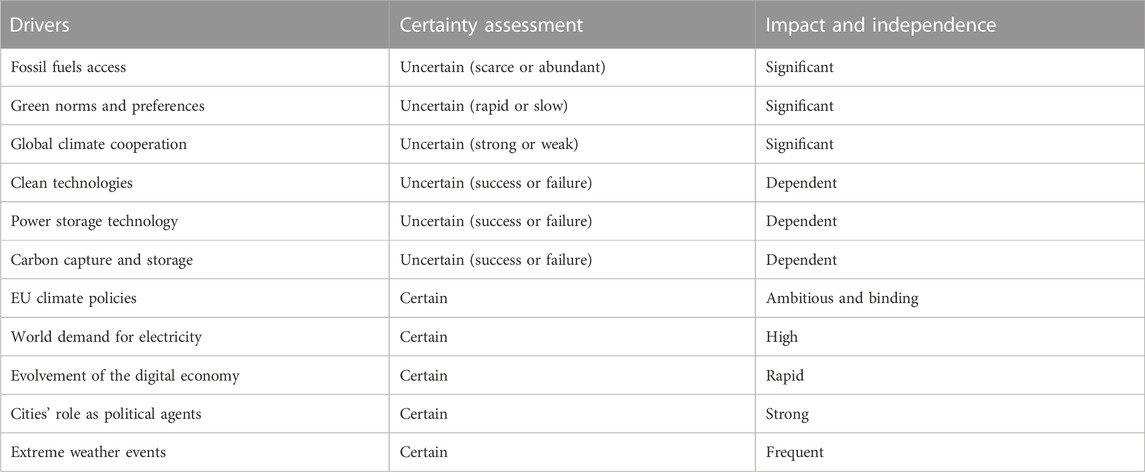Select Green norms and preferences row label
Screen dimensions: 1145x472
(x=194, y=106)
